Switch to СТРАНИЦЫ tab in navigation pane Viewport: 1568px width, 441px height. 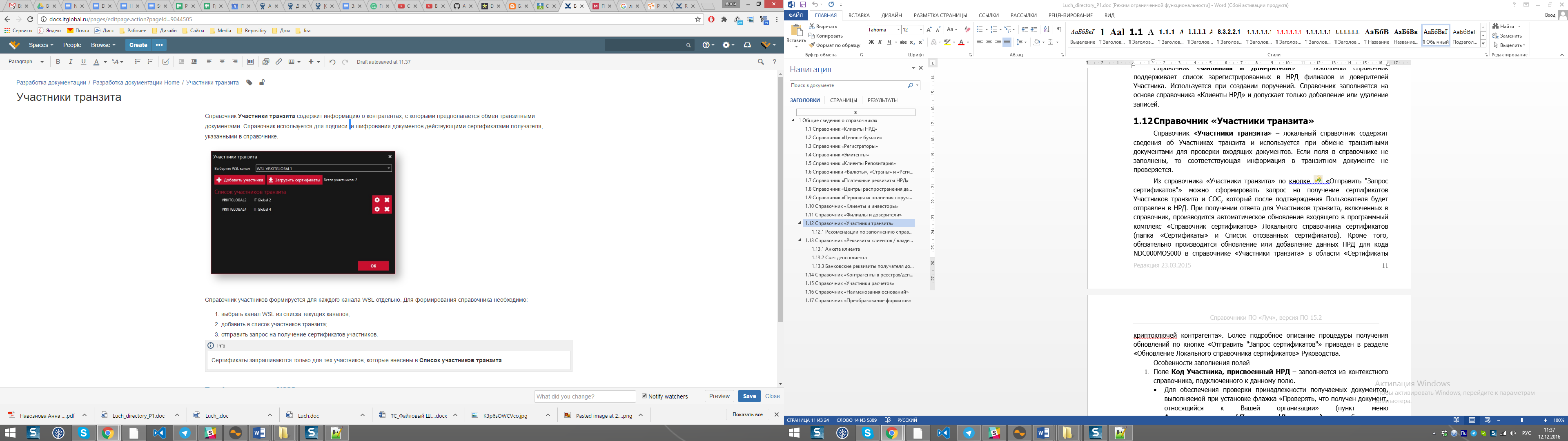[843, 100]
